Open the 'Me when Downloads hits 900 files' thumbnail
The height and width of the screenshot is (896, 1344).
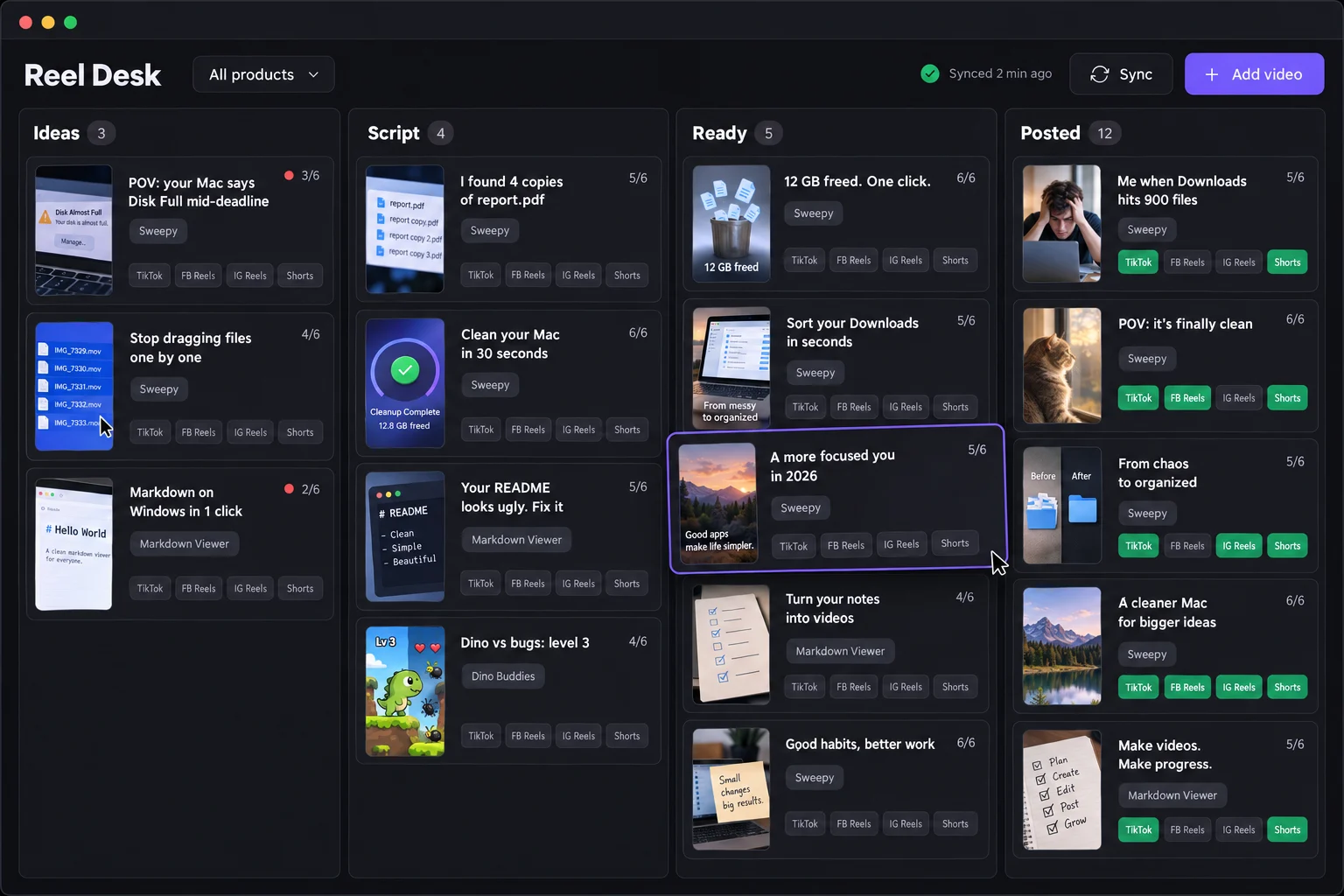(x=1062, y=224)
